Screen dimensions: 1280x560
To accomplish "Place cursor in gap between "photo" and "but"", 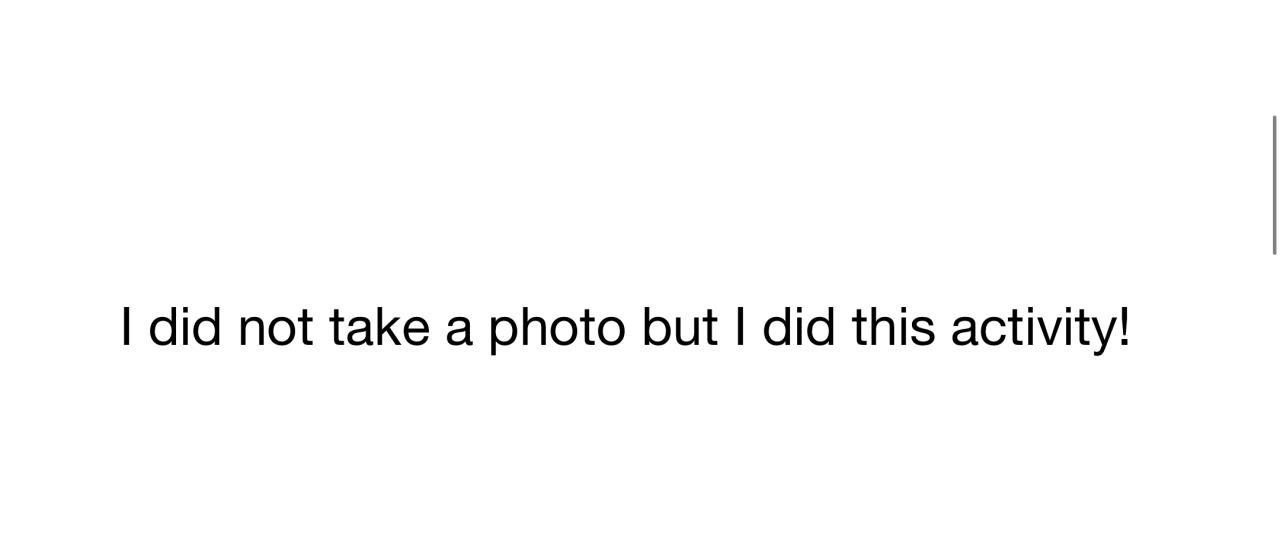I will [x=634, y=328].
